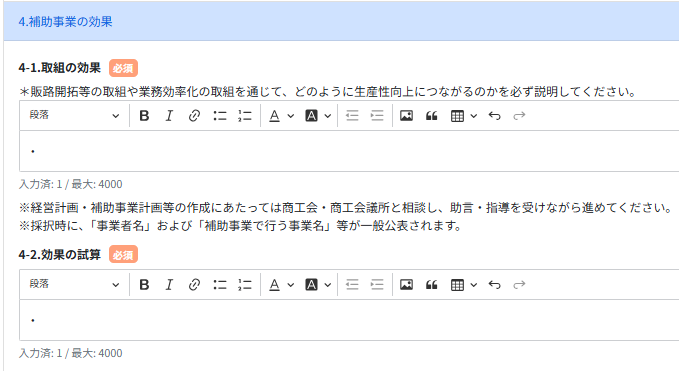The image size is (679, 371).
Task: Click the note starting ※経営計画・補助事業計画等
Action: [x=346, y=208]
